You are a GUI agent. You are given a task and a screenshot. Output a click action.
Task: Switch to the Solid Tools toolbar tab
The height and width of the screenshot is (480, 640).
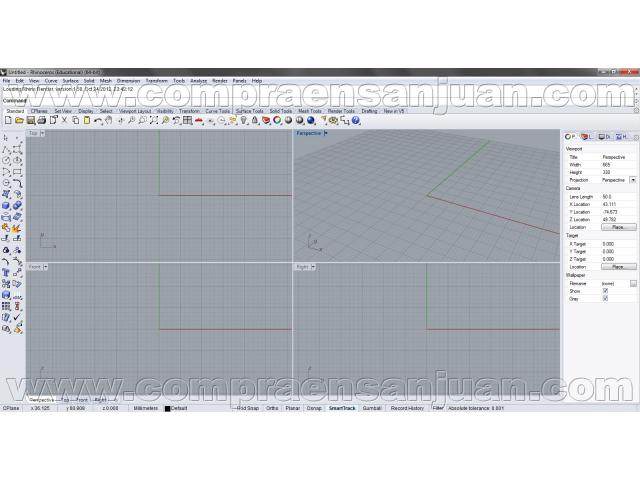click(x=281, y=111)
